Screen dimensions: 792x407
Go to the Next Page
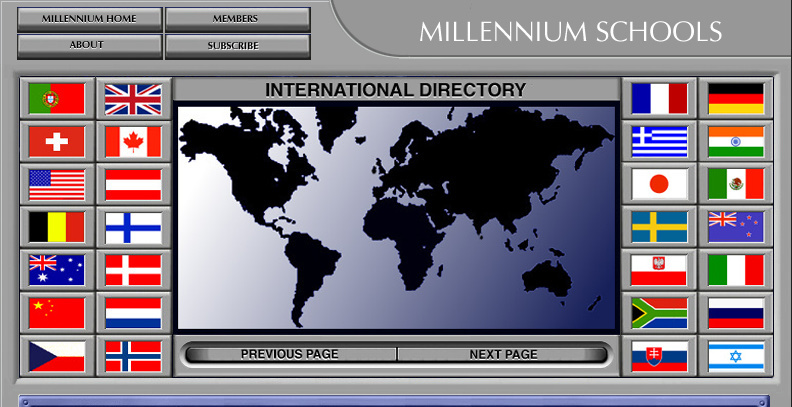503,354
